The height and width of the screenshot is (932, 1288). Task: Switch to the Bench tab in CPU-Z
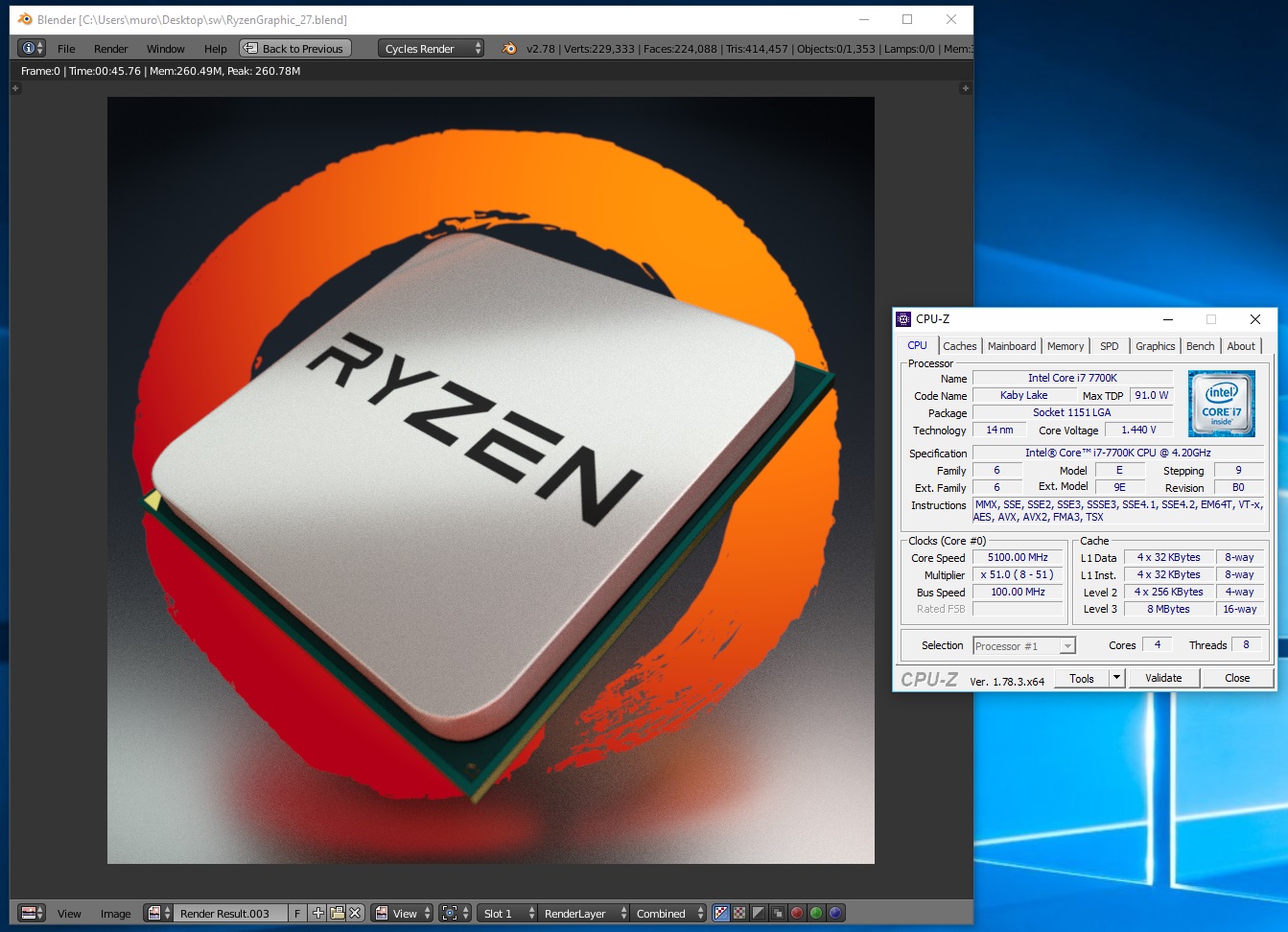1201,346
